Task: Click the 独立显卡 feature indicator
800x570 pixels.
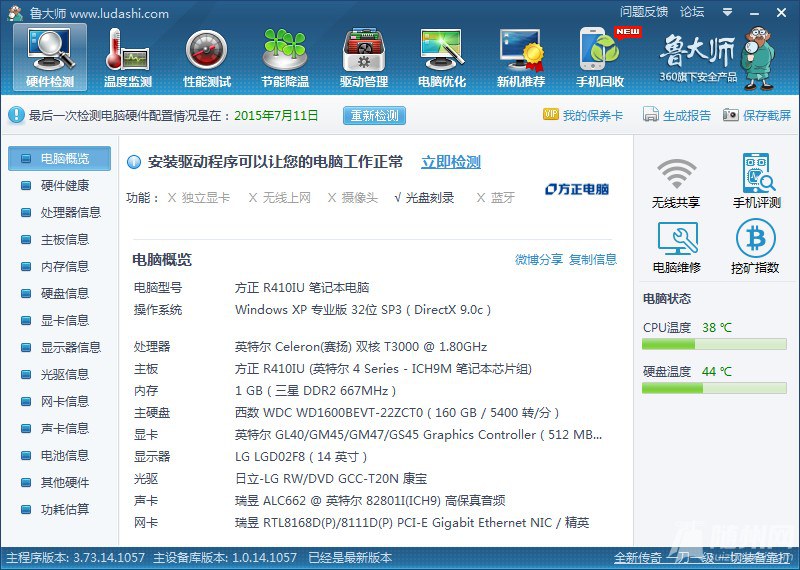Action: click(x=199, y=197)
